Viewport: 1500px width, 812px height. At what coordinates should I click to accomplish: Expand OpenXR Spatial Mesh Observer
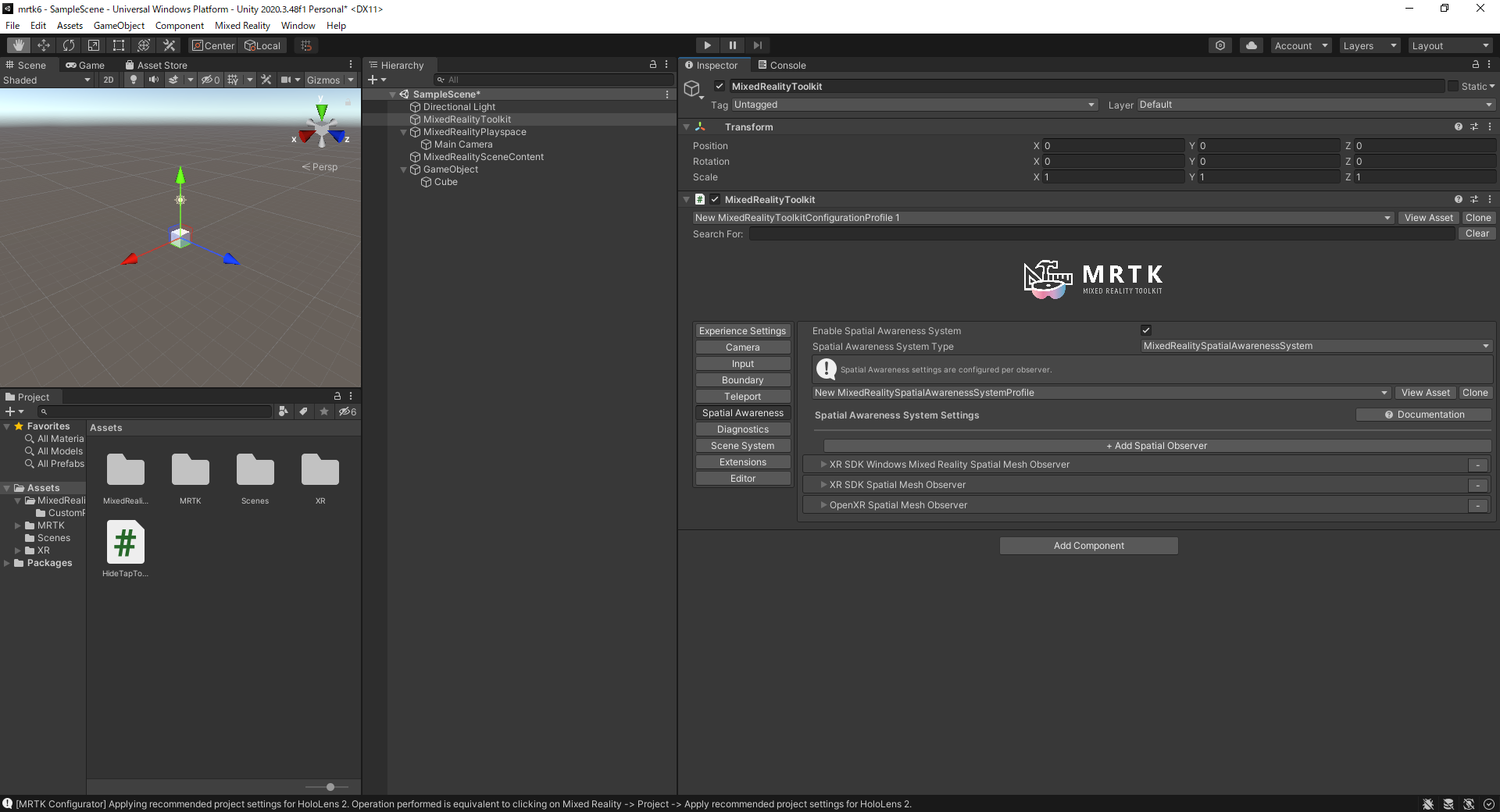823,505
